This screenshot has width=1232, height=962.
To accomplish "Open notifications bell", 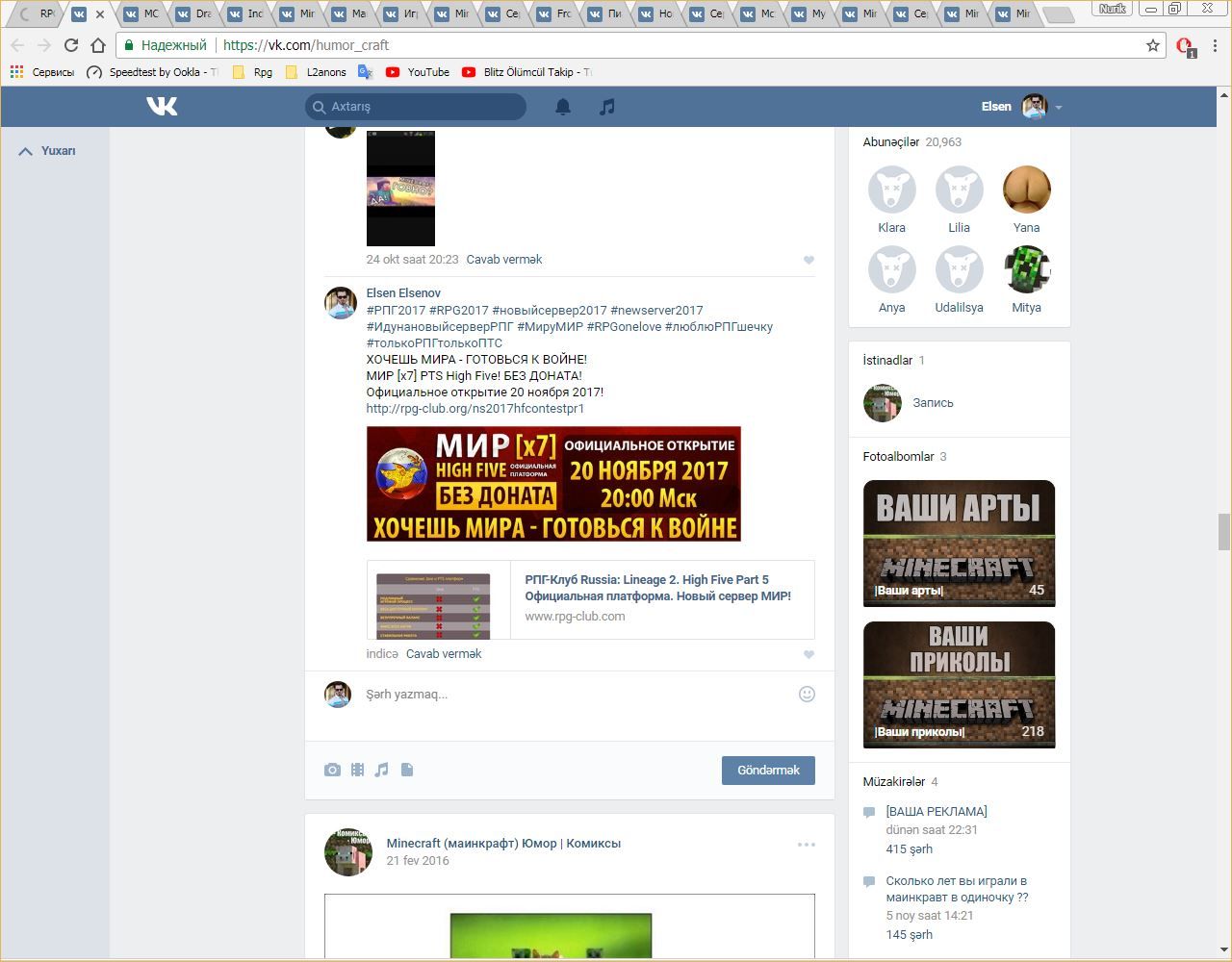I will [563, 107].
